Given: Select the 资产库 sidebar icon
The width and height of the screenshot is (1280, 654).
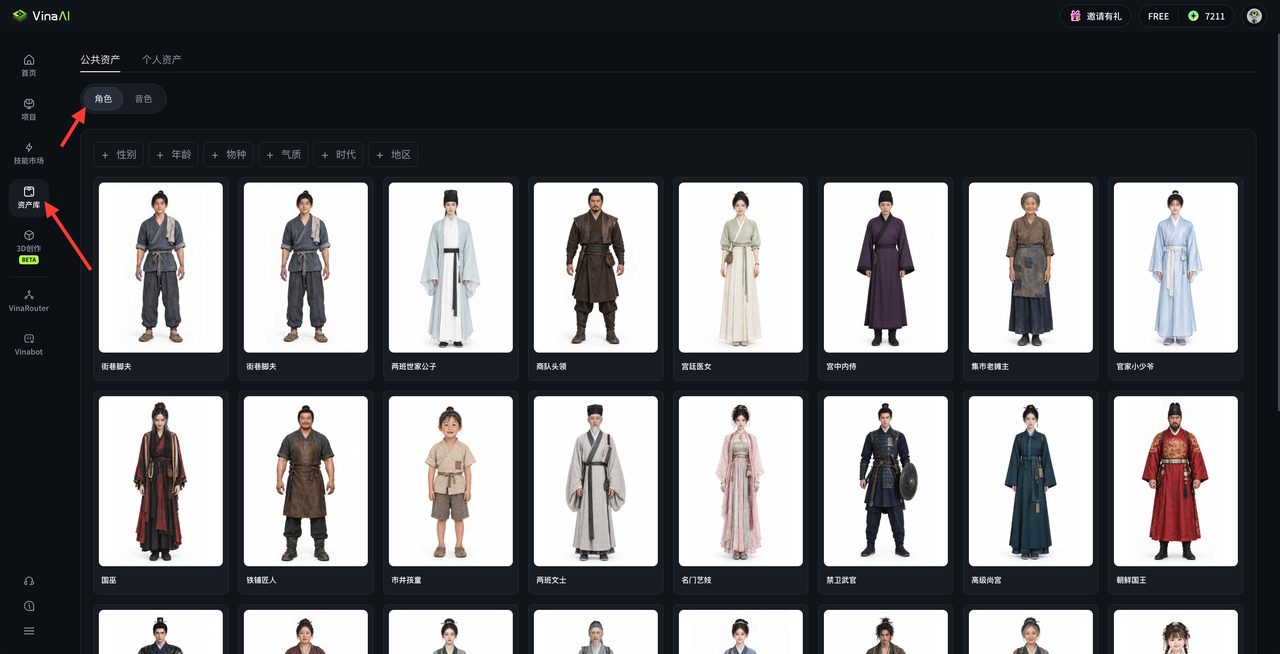Looking at the screenshot, I should 29,191.
